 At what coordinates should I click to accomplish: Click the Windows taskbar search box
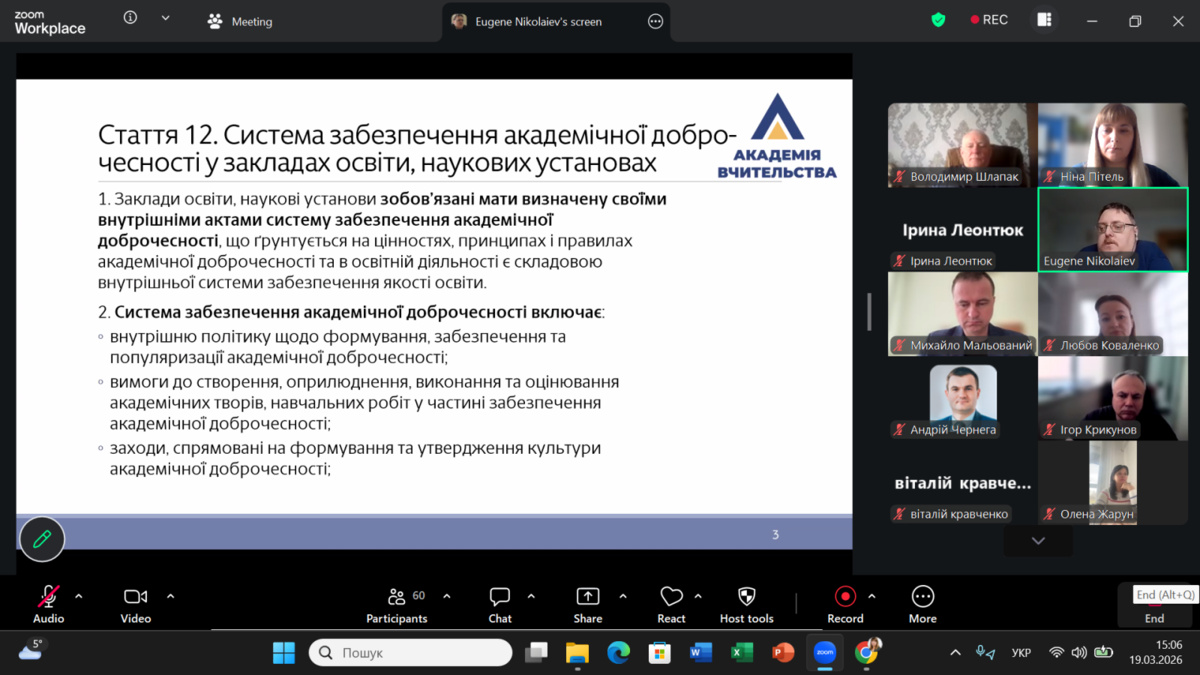pyautogui.click(x=410, y=653)
